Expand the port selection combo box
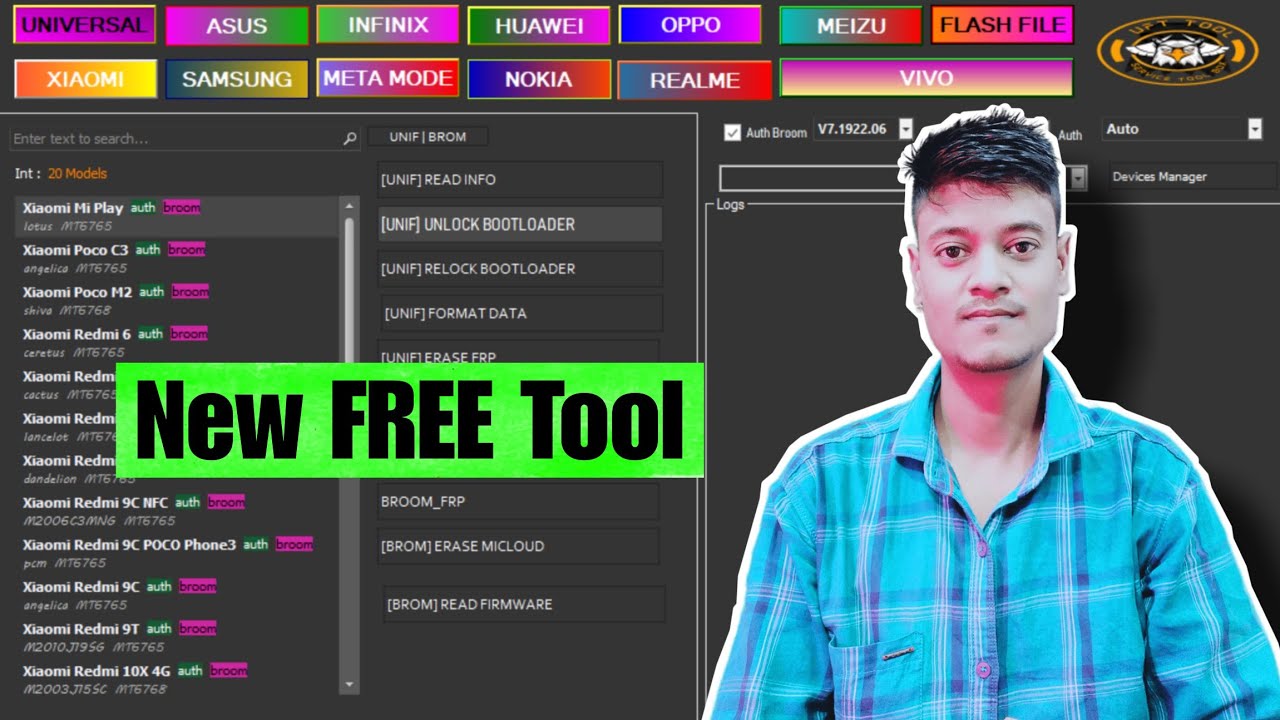 click(1078, 178)
